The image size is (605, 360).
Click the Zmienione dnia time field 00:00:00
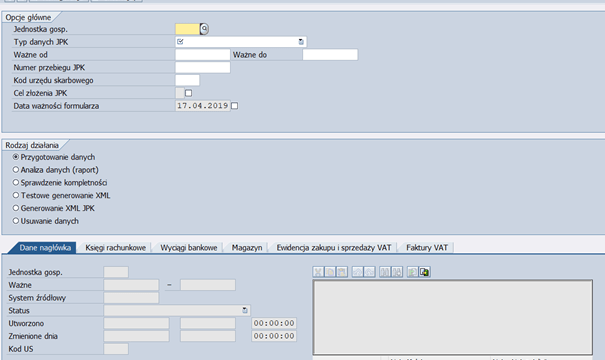pyautogui.click(x=274, y=336)
